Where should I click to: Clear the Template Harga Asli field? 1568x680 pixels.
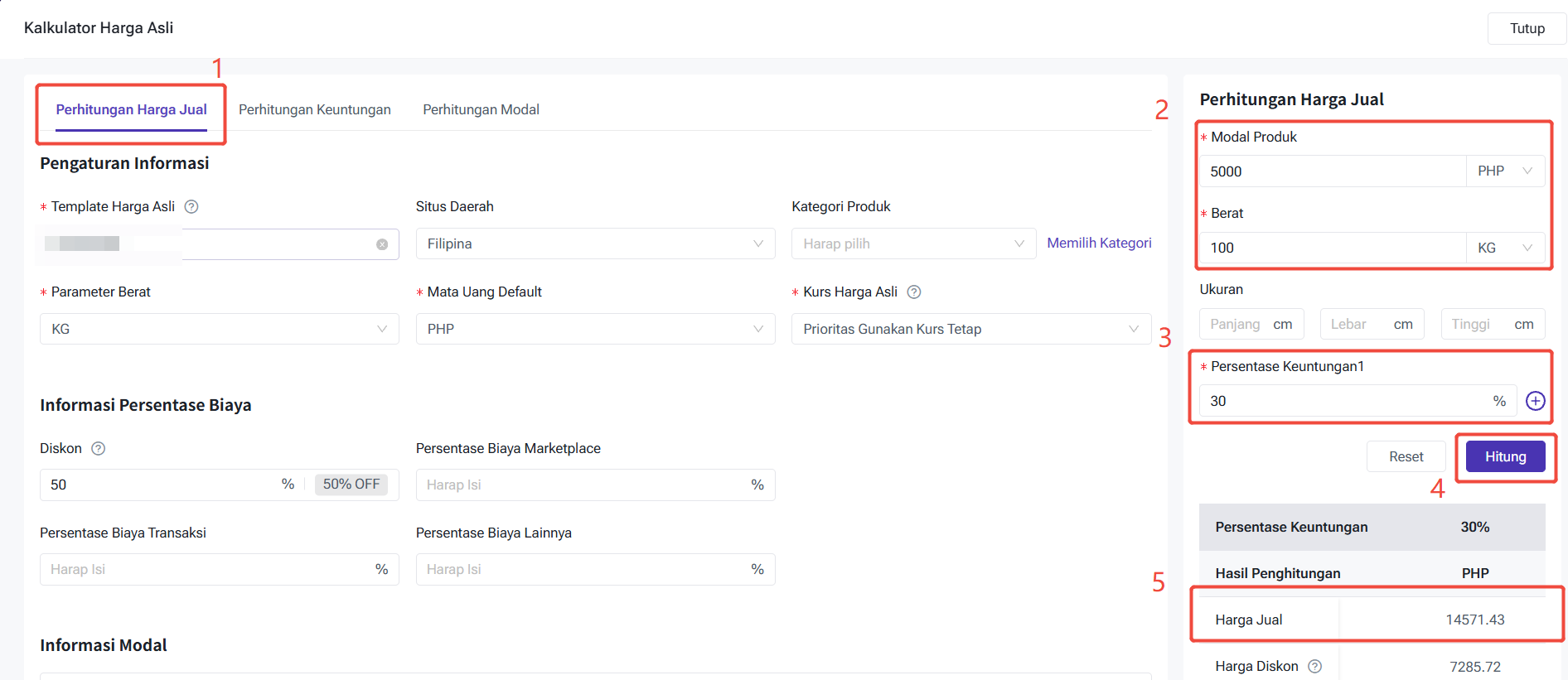[x=382, y=244]
